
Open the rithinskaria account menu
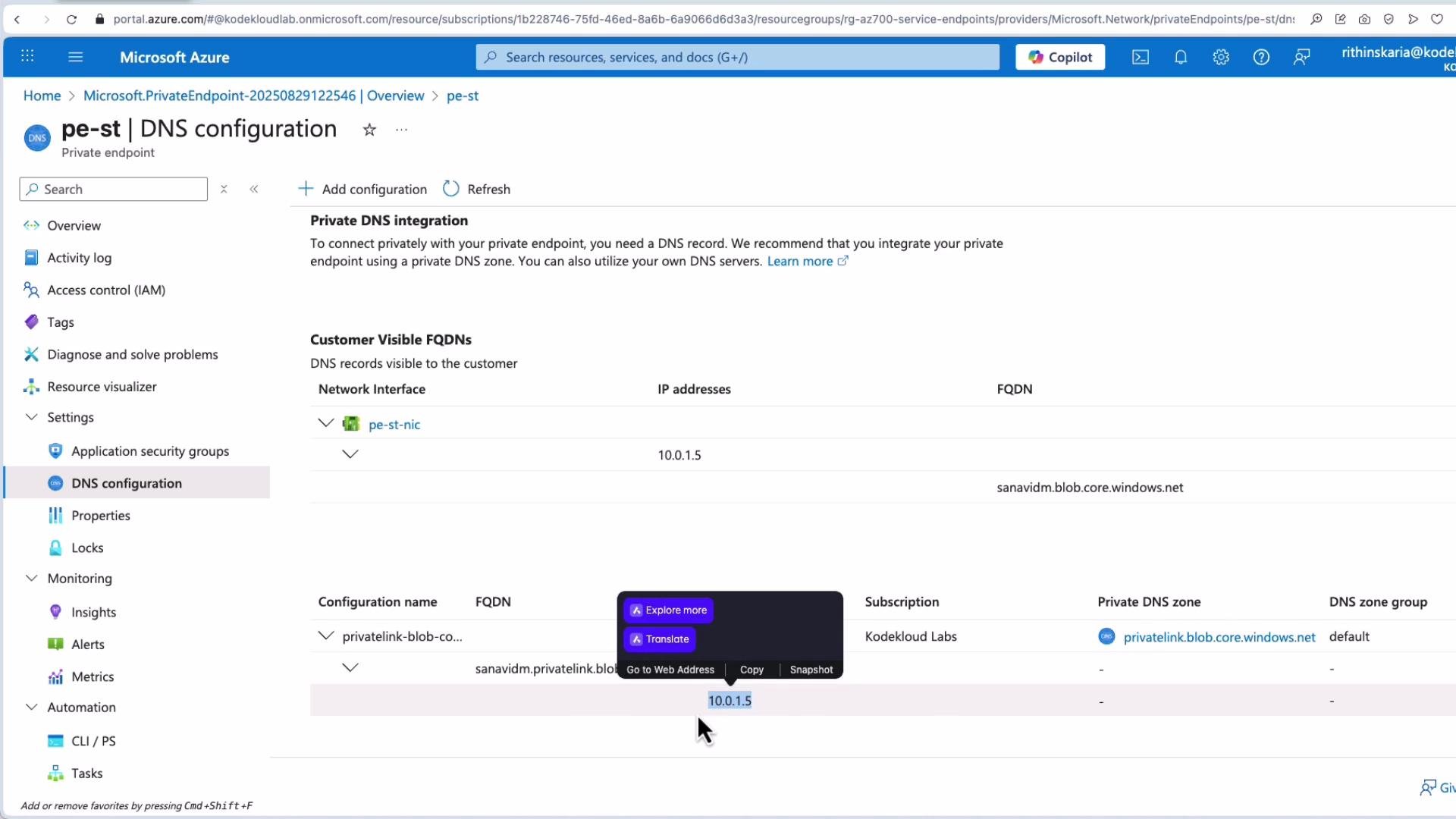[x=1398, y=57]
